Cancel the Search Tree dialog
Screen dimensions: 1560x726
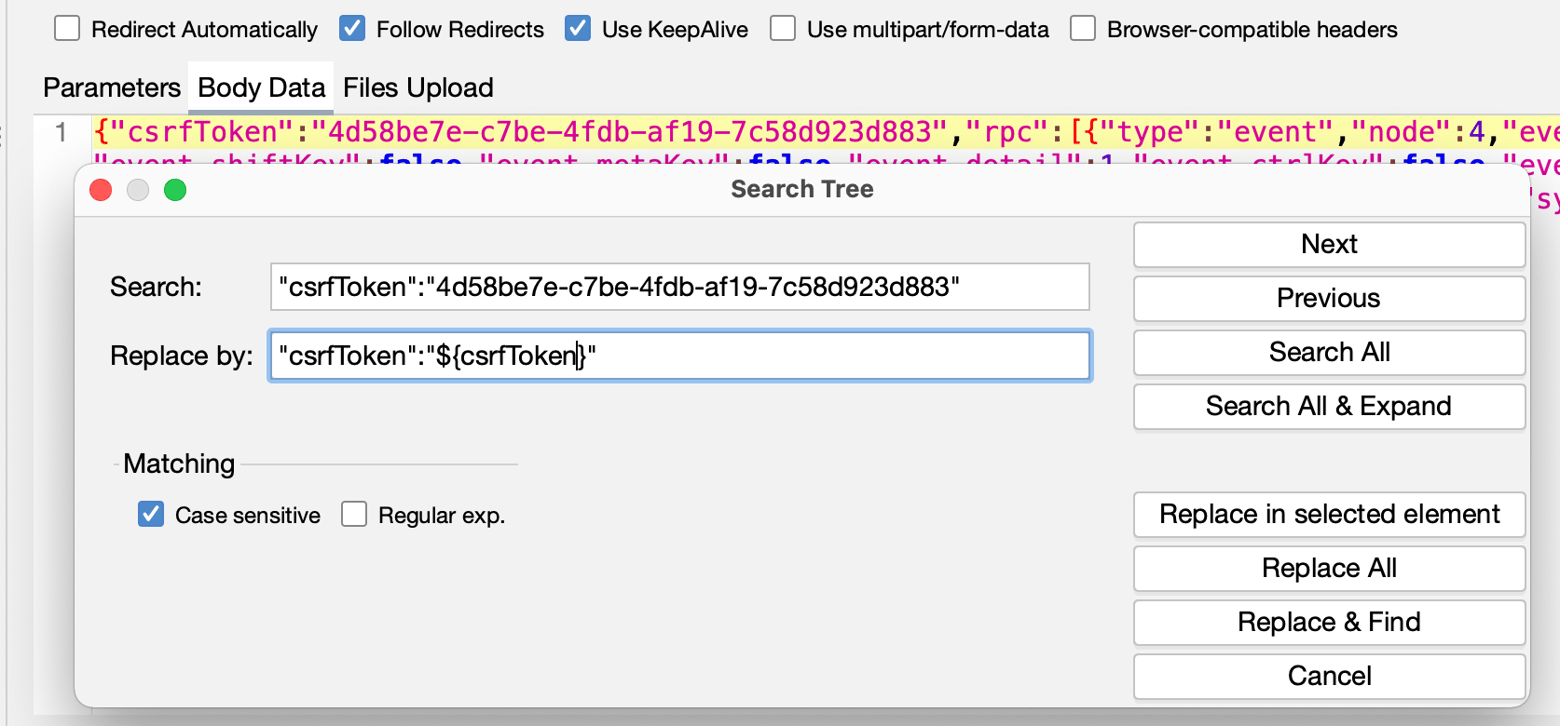1328,676
